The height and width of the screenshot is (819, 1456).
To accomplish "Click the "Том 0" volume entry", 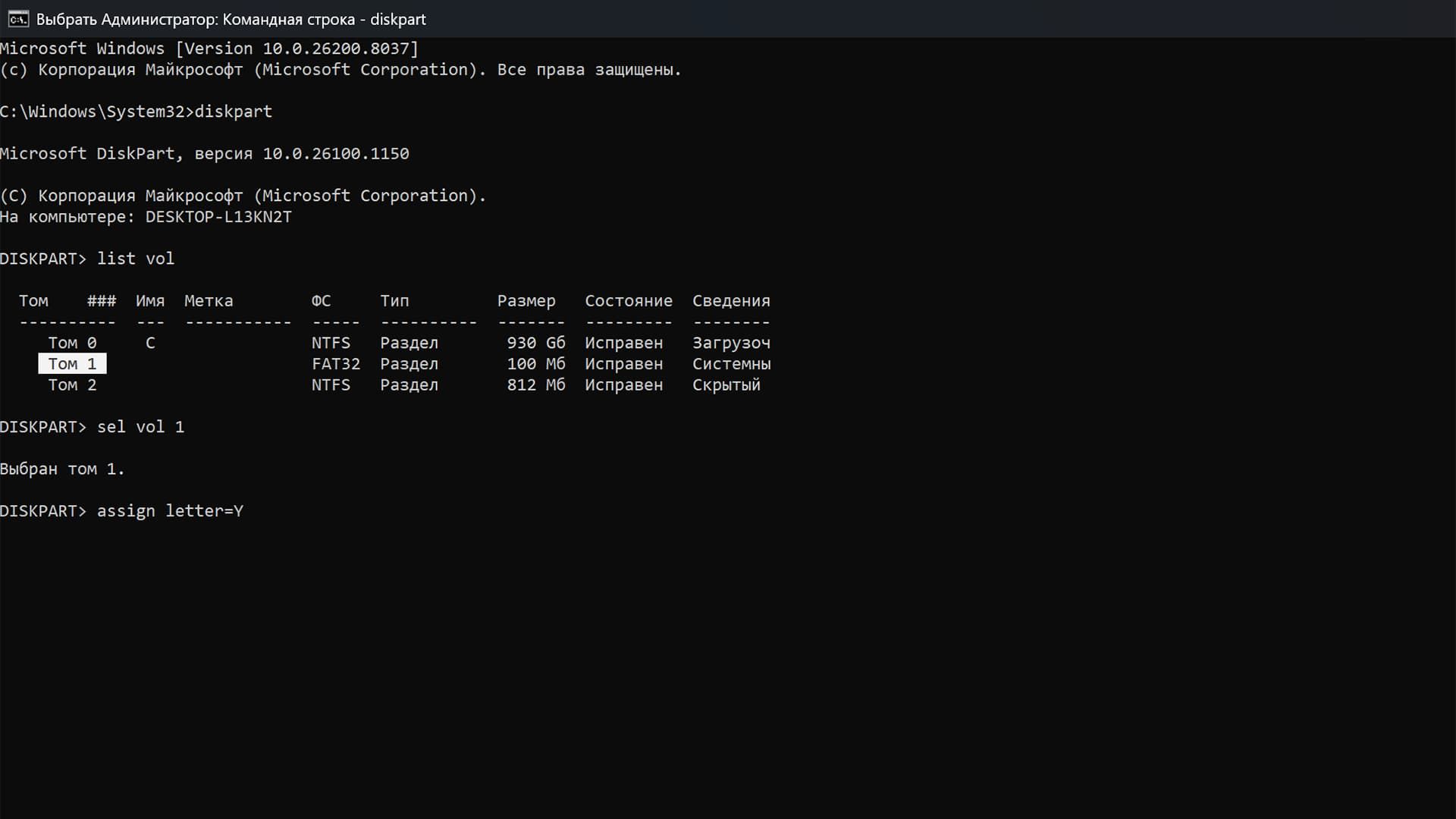I will pos(72,342).
